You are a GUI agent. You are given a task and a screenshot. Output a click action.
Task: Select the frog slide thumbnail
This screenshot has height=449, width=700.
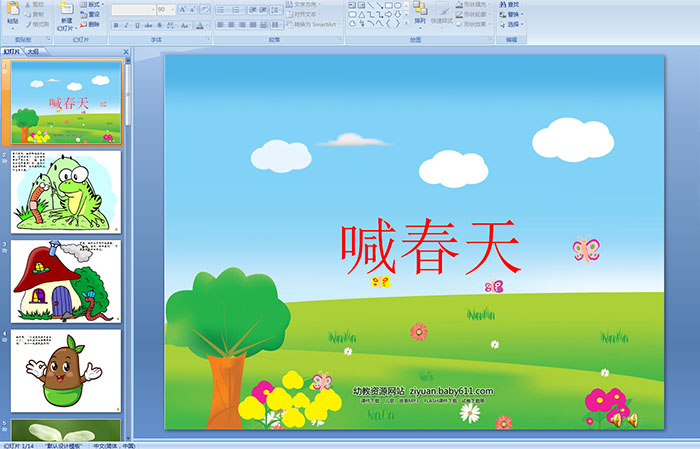[x=66, y=192]
